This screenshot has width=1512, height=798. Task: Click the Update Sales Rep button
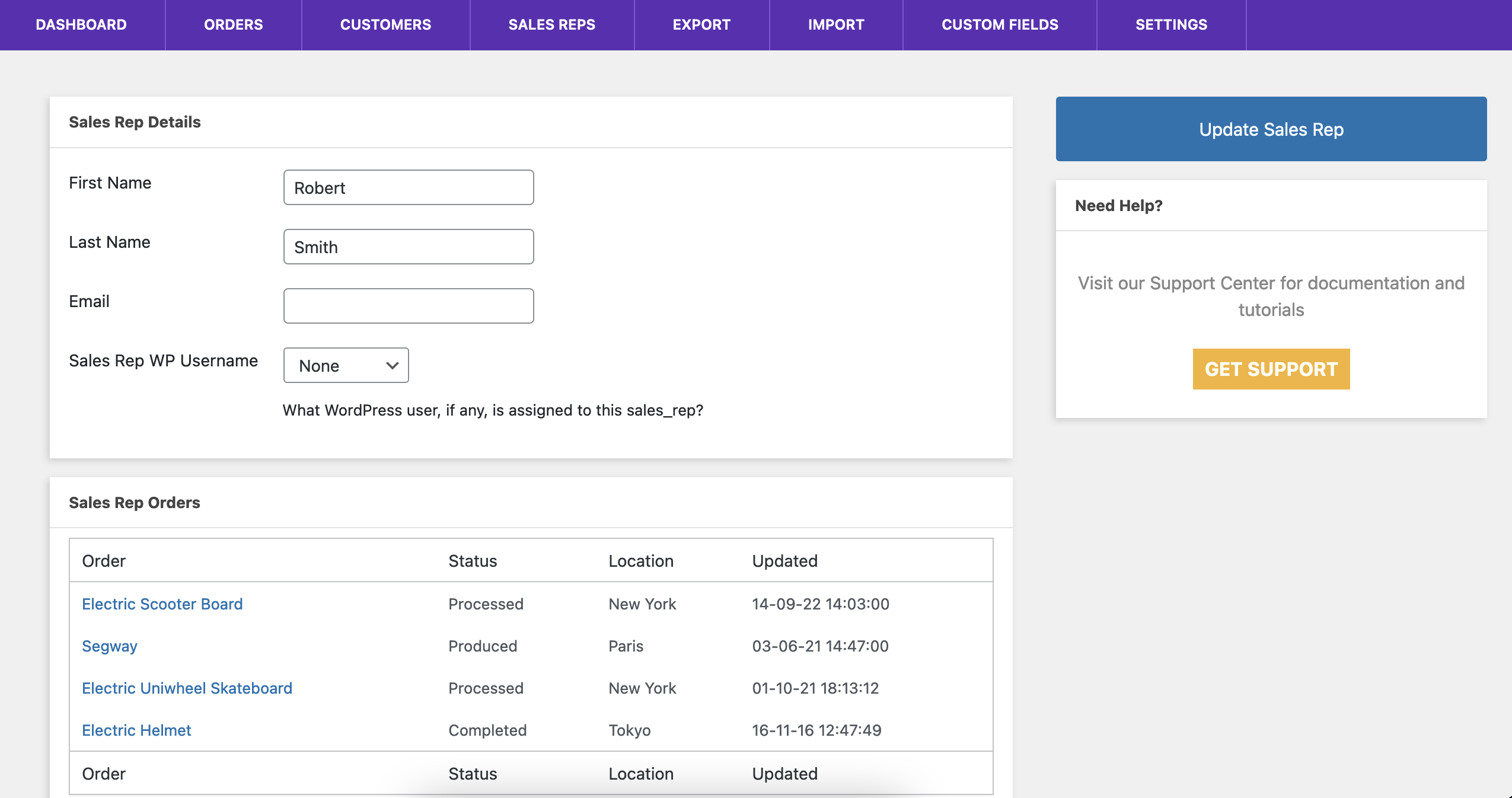[x=1271, y=129]
